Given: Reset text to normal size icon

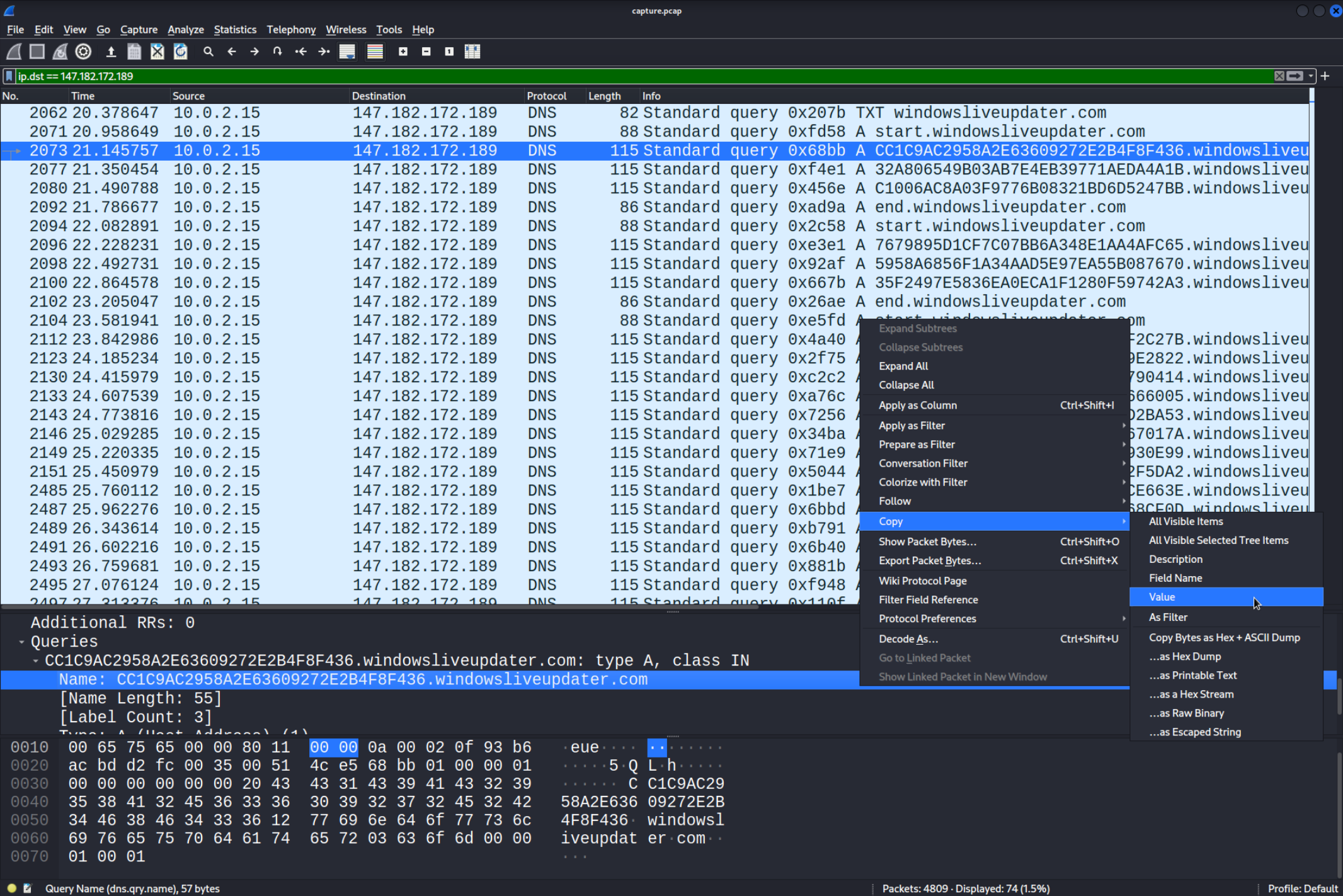Looking at the screenshot, I should (449, 52).
